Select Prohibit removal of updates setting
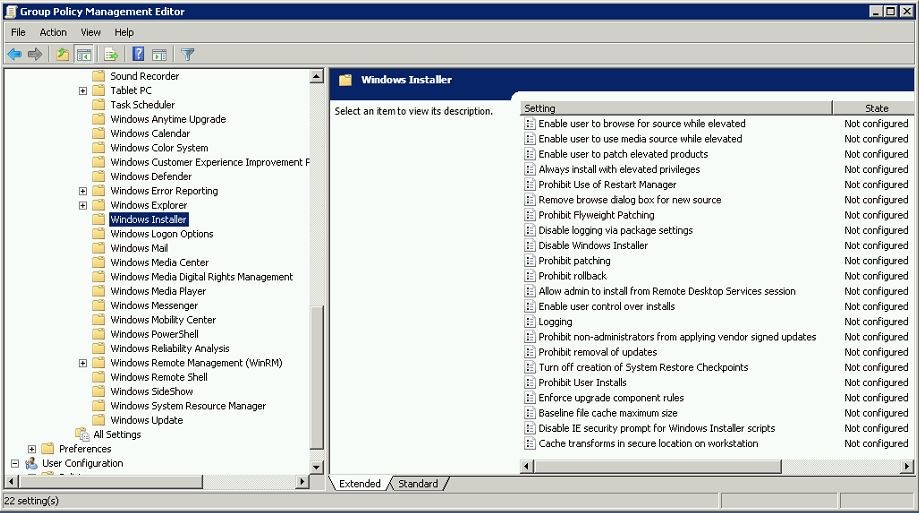Screen dimensions: 919x513 [x=597, y=352]
